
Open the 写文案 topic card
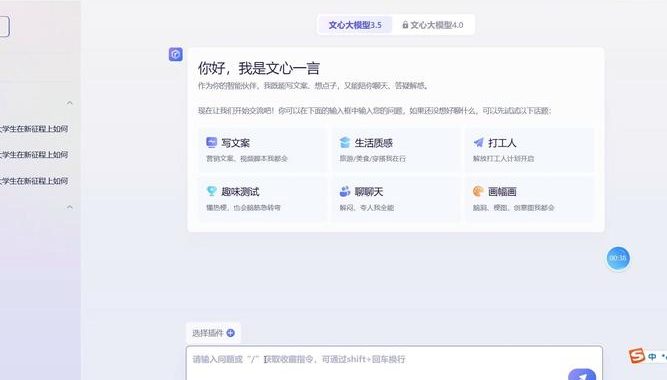(x=263, y=150)
